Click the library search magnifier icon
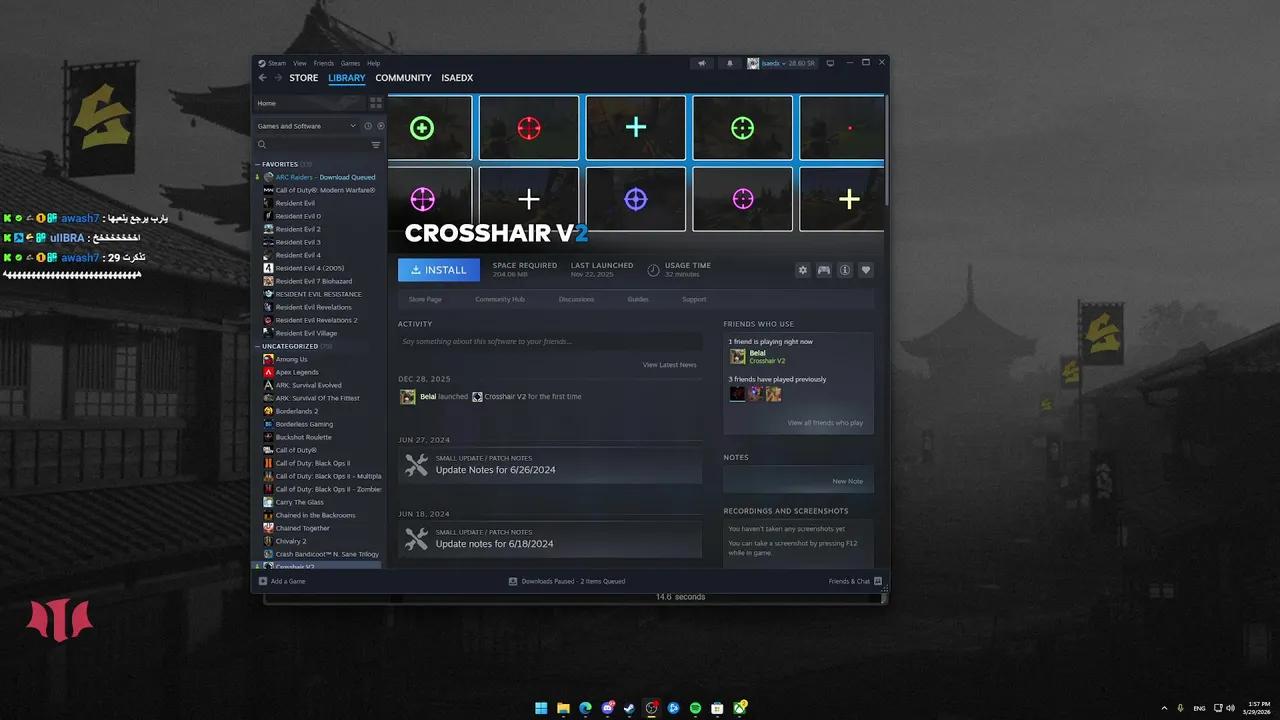The image size is (1280, 720). tap(262, 145)
